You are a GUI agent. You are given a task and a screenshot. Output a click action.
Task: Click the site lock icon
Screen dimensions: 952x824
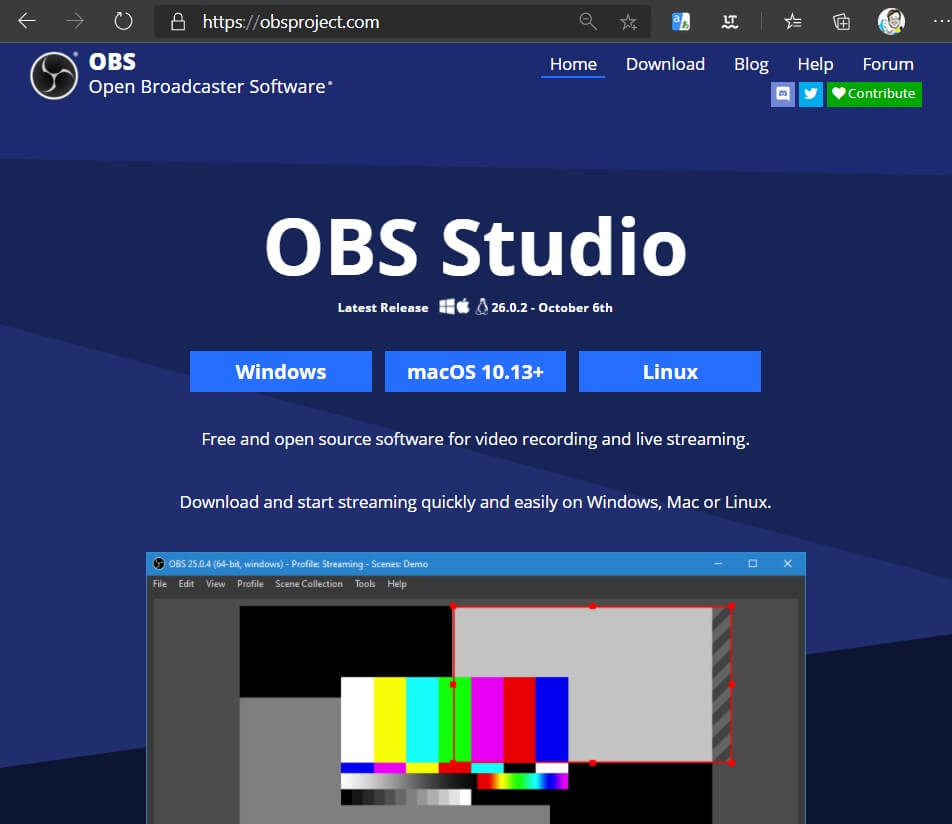click(179, 22)
